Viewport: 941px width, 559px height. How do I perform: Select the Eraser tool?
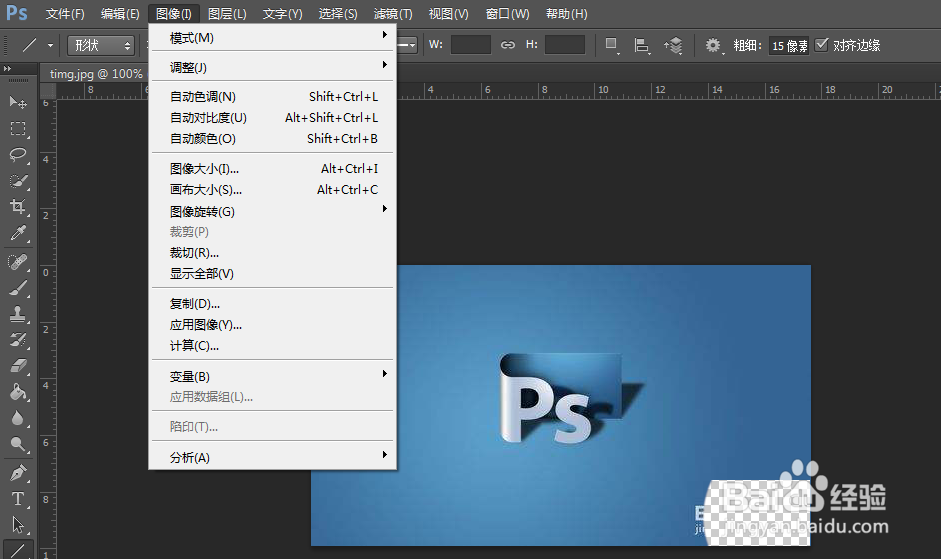(18, 366)
